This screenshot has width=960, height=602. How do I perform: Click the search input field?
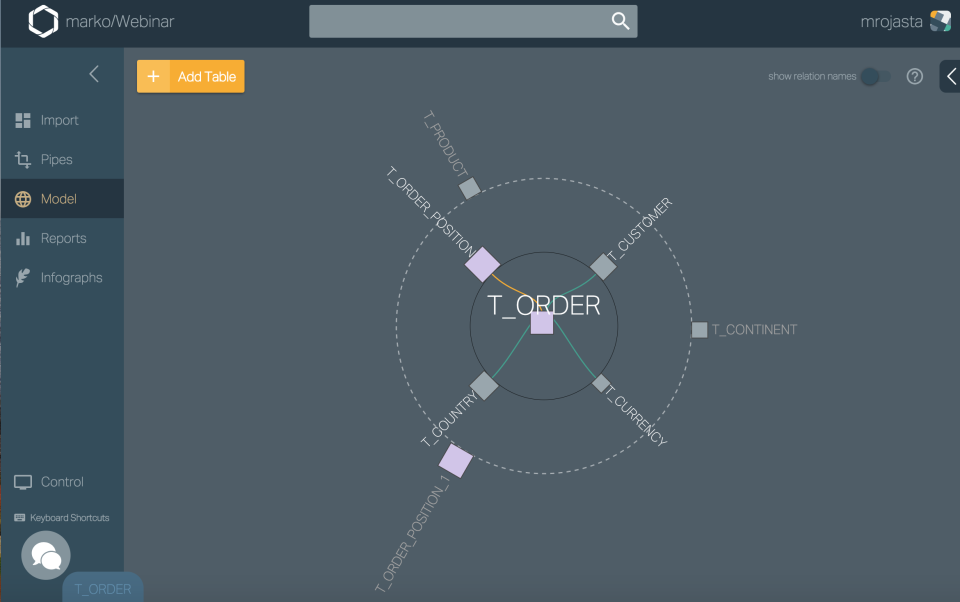click(x=460, y=21)
